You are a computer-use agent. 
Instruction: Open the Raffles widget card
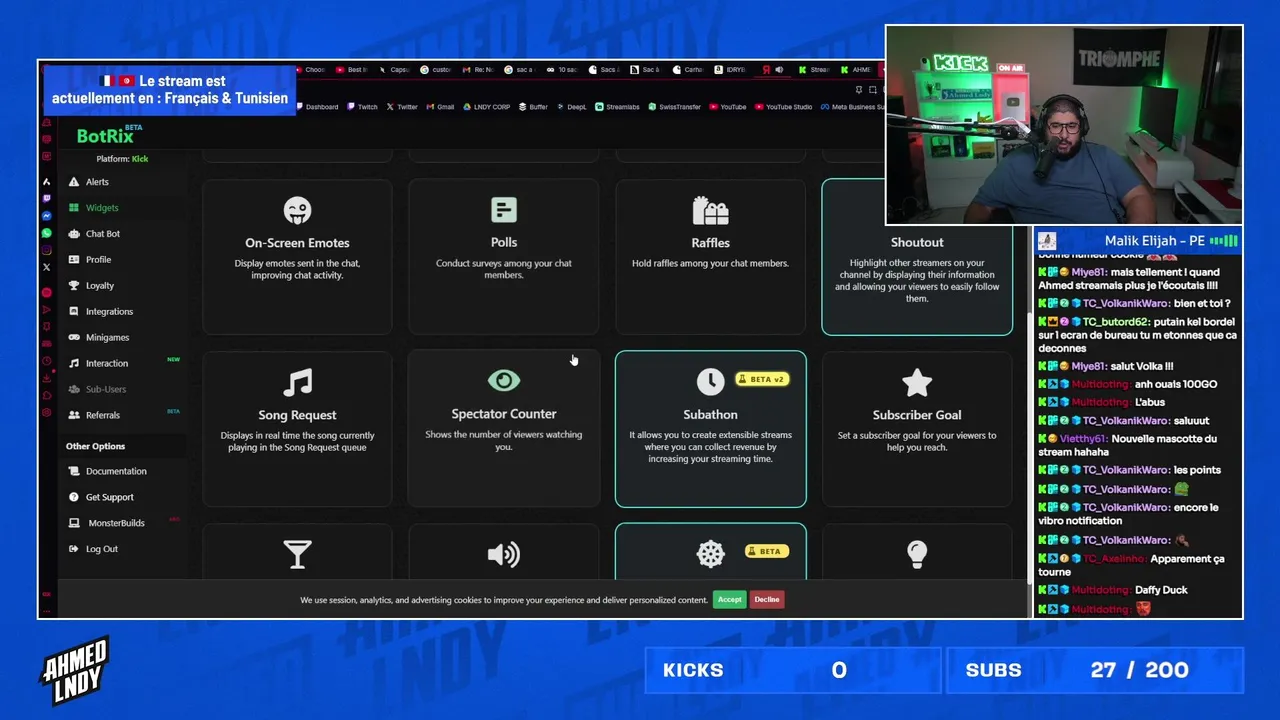(x=710, y=256)
